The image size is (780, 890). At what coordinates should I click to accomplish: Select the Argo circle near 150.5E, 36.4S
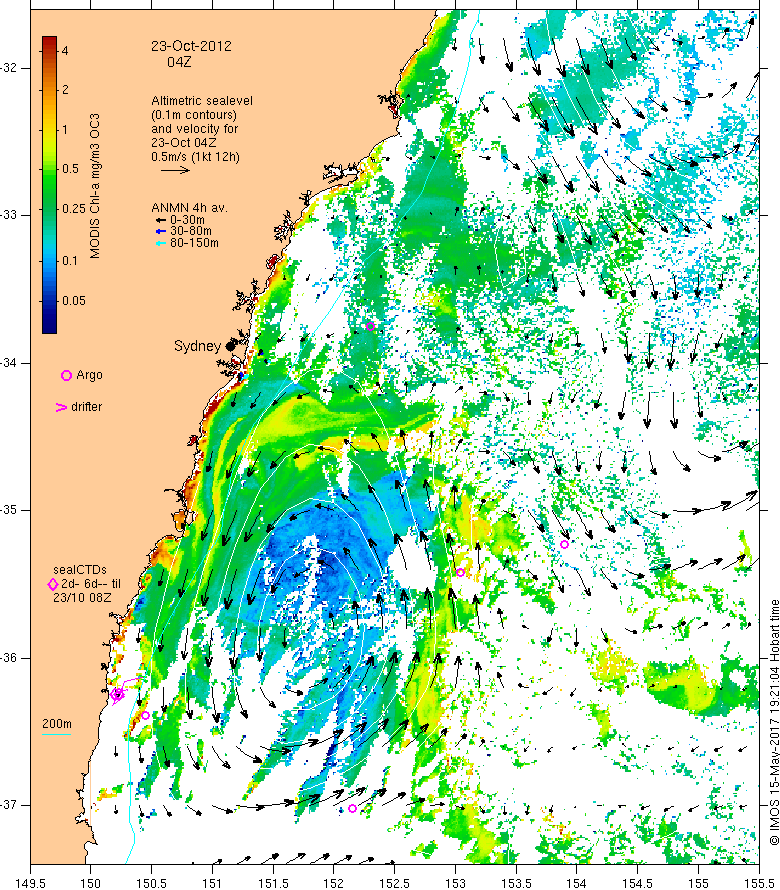click(145, 715)
